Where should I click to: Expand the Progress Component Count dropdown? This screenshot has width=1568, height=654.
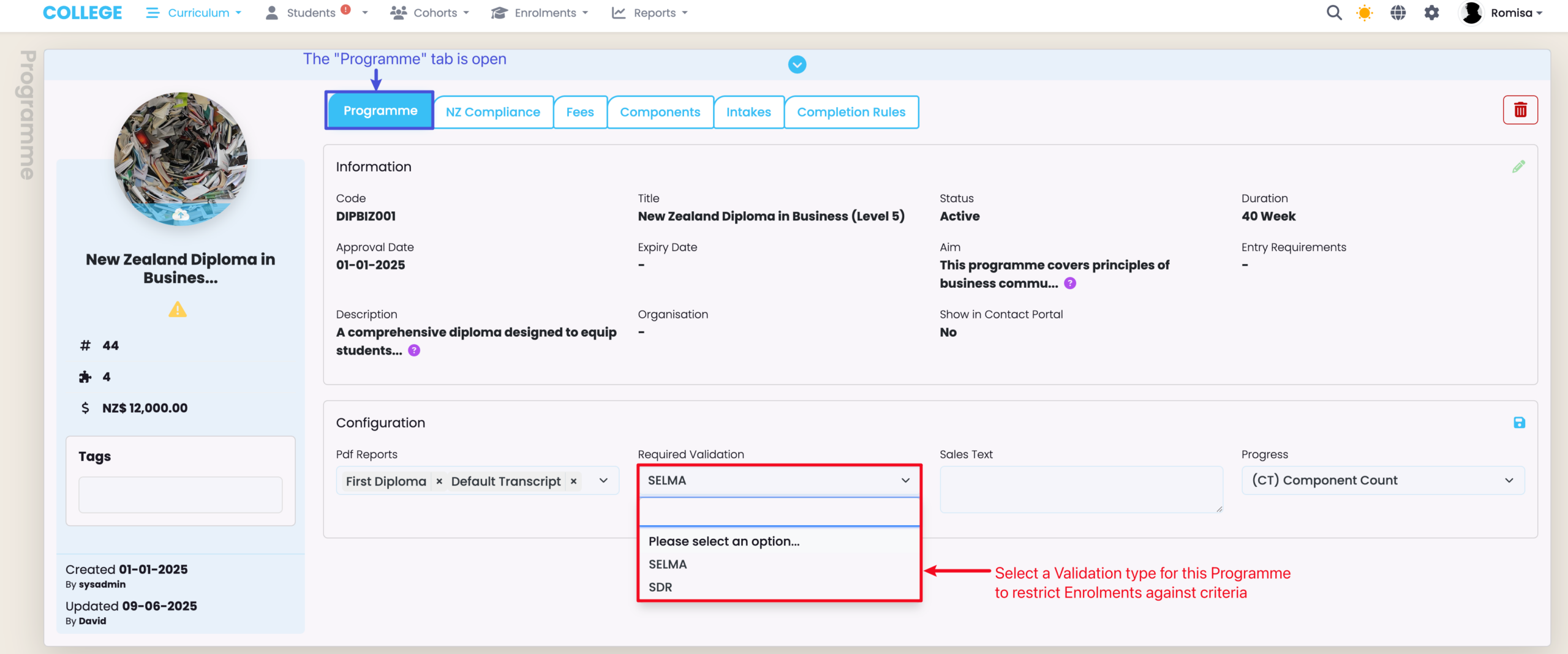[x=1382, y=481]
